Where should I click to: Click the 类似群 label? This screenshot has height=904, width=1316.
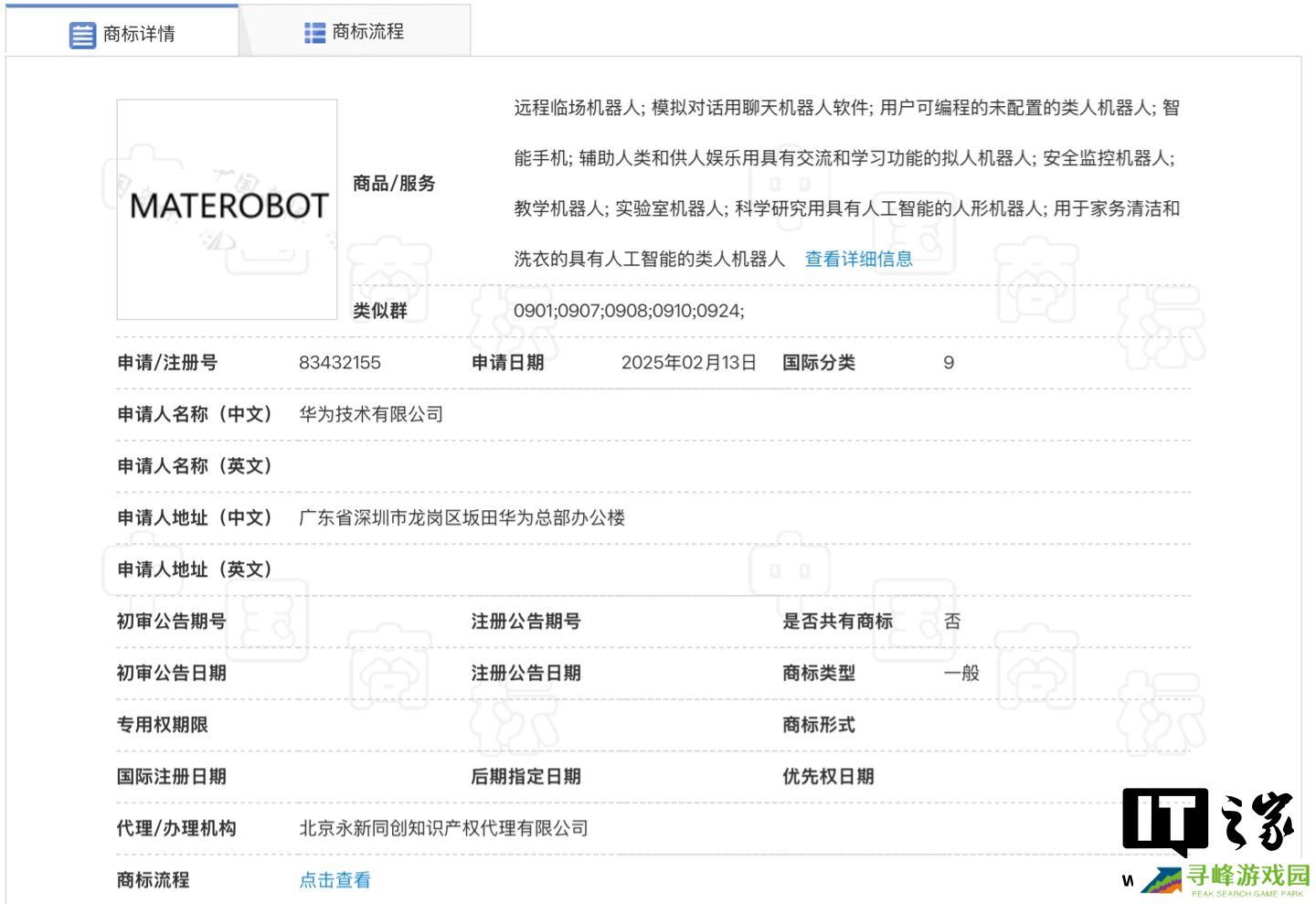(x=380, y=311)
